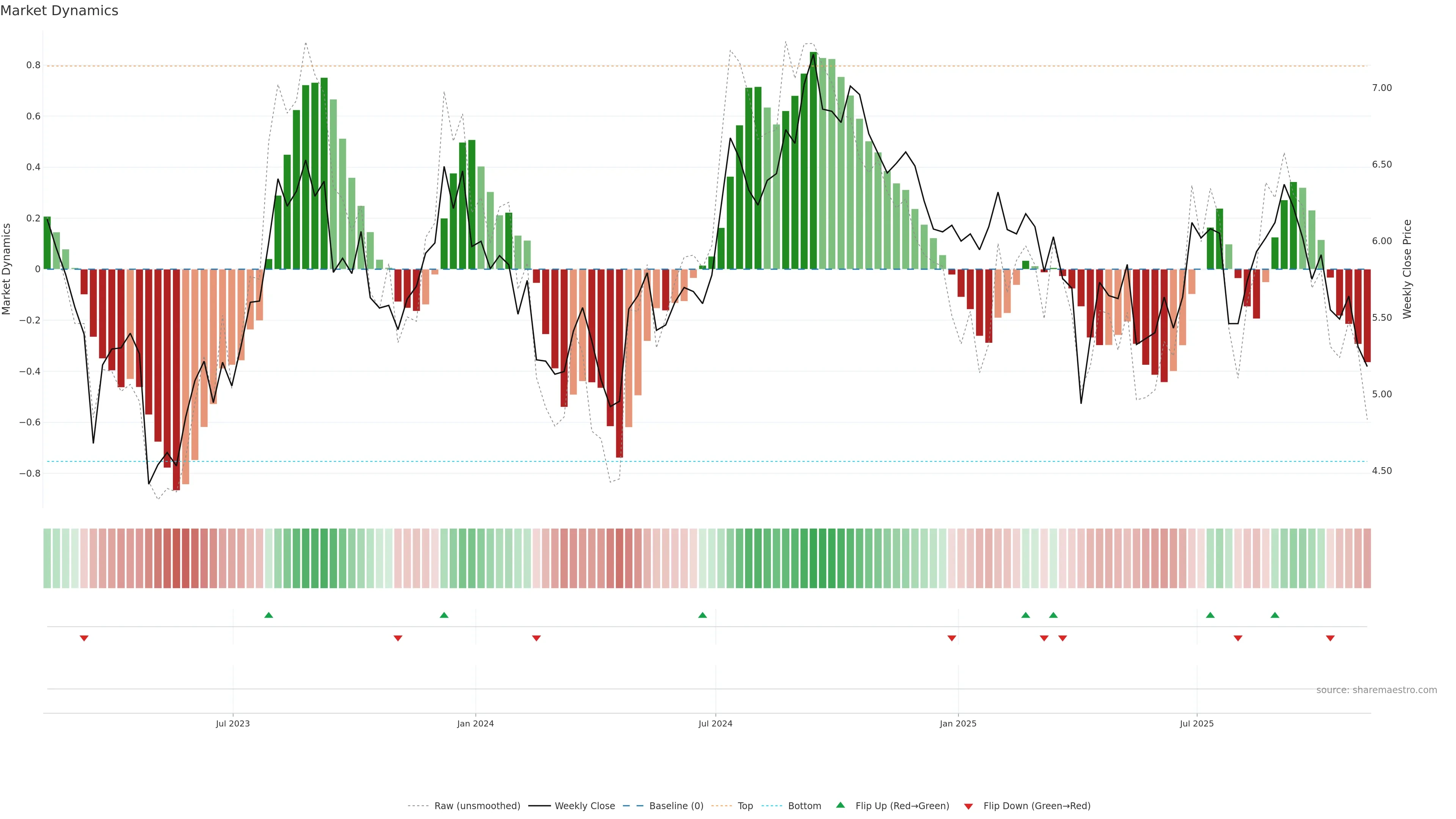Click the Weekly Close Price axis title

click(x=1407, y=269)
